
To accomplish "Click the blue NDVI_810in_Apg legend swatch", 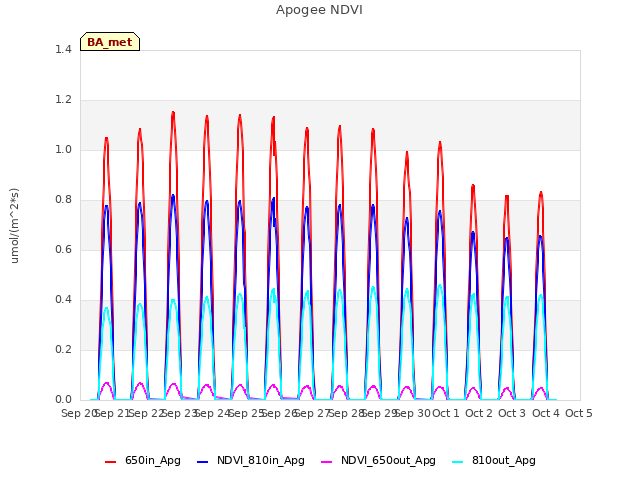I will [x=202, y=462].
